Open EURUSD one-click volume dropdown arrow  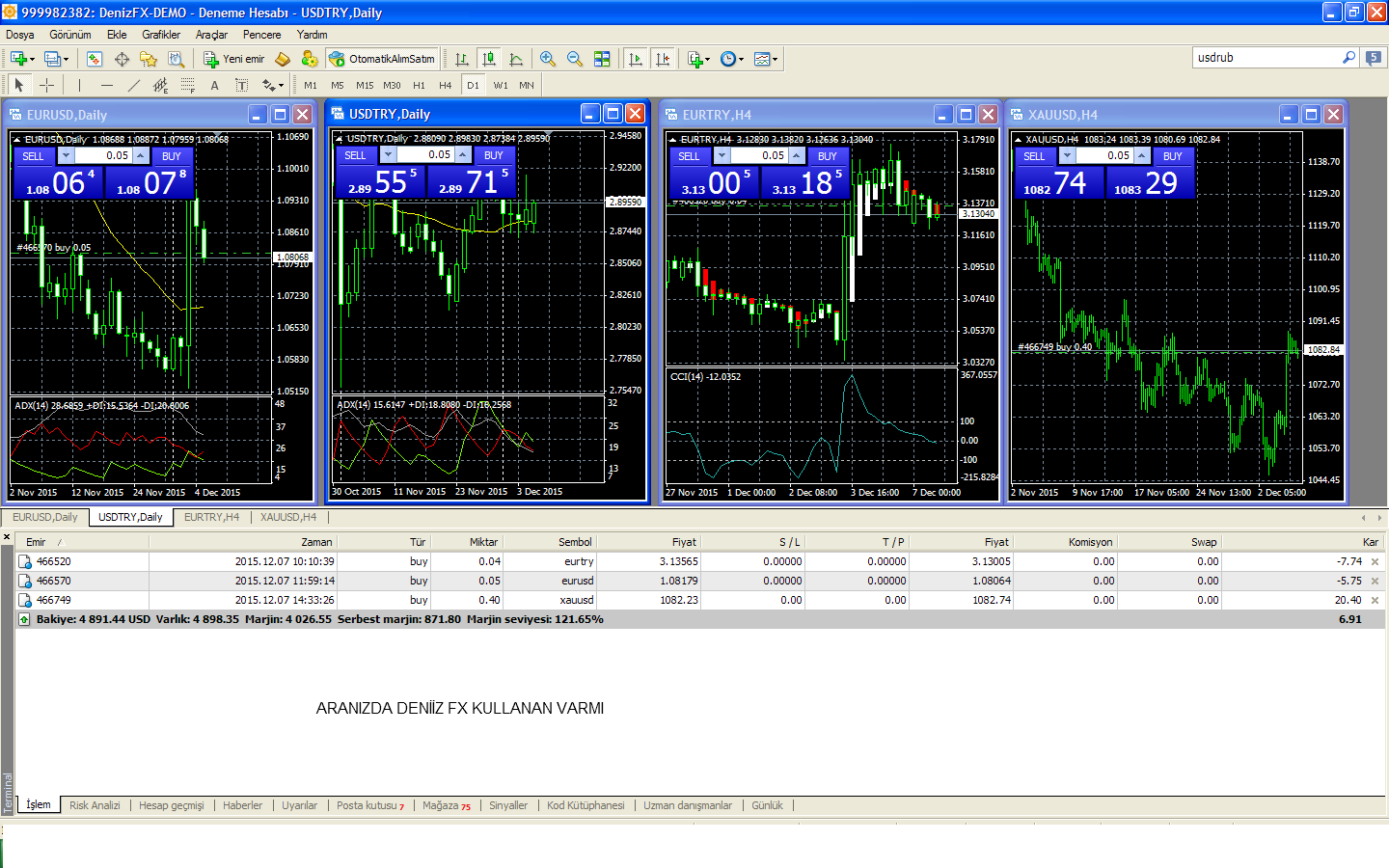(67, 155)
